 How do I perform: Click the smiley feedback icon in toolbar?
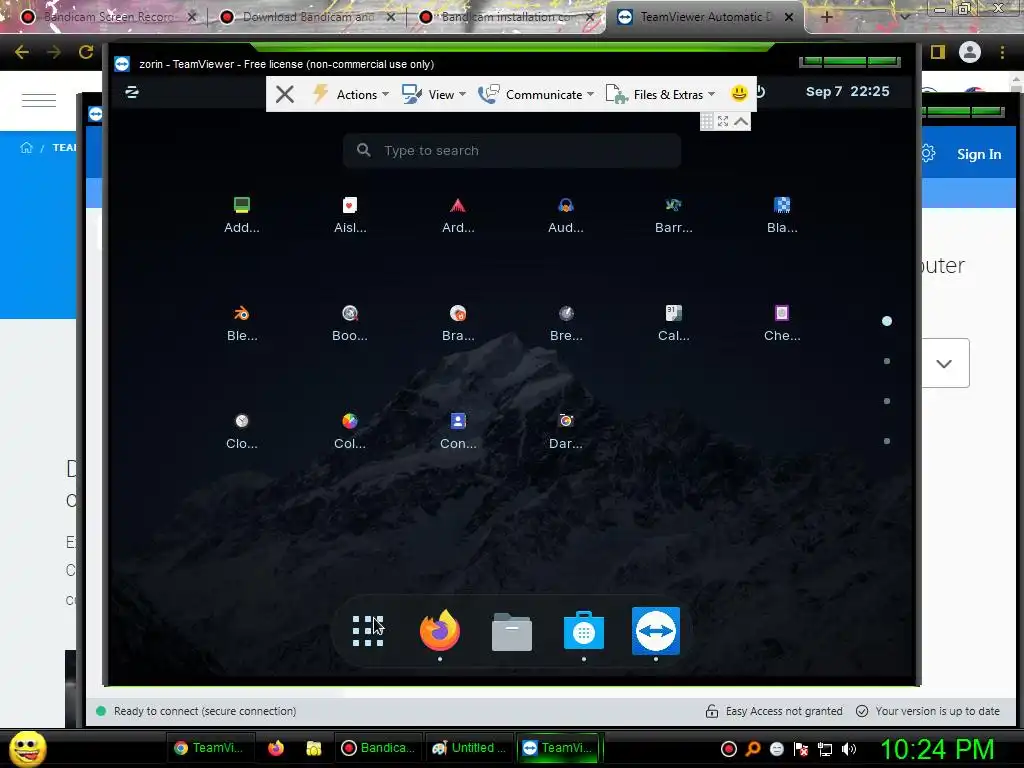739,93
